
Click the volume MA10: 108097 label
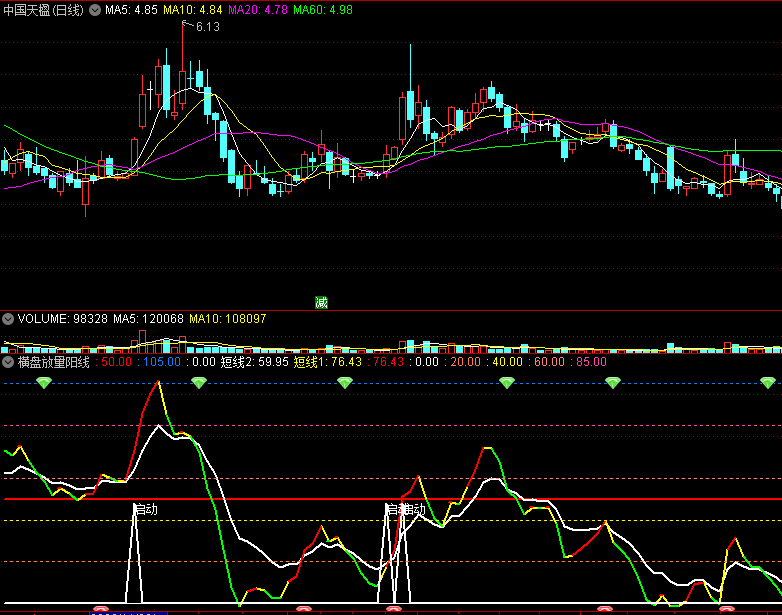tap(227, 319)
